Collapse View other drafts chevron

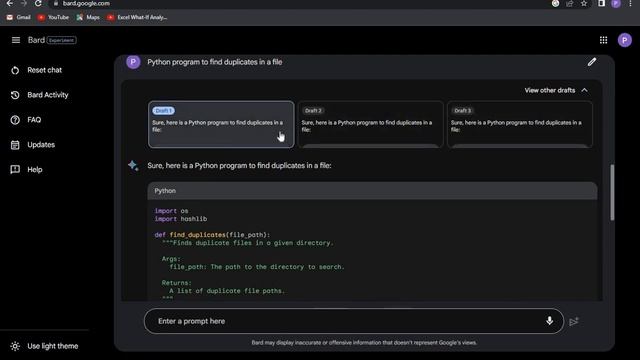pyautogui.click(x=584, y=90)
